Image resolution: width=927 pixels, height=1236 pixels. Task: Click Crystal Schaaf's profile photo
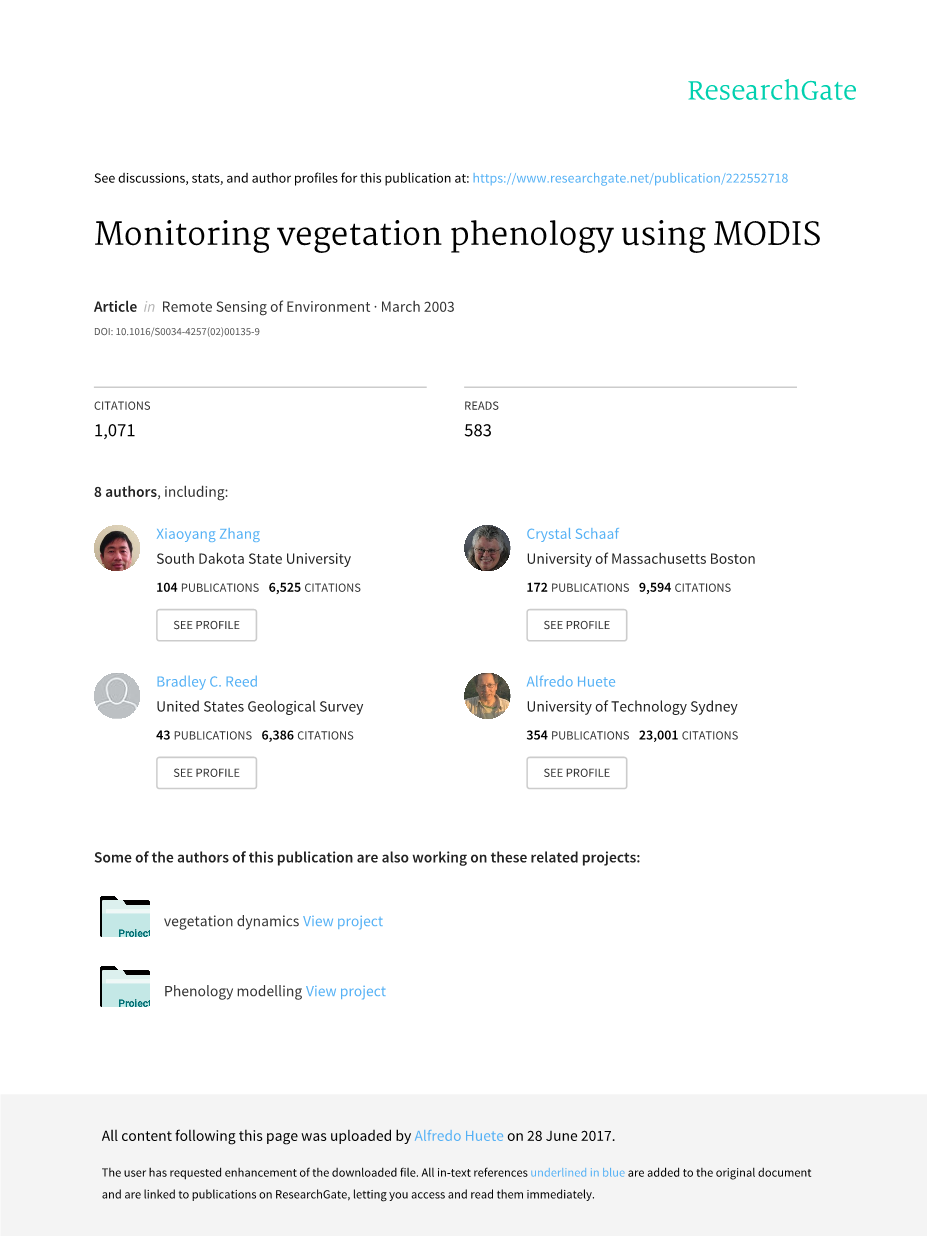pos(487,548)
